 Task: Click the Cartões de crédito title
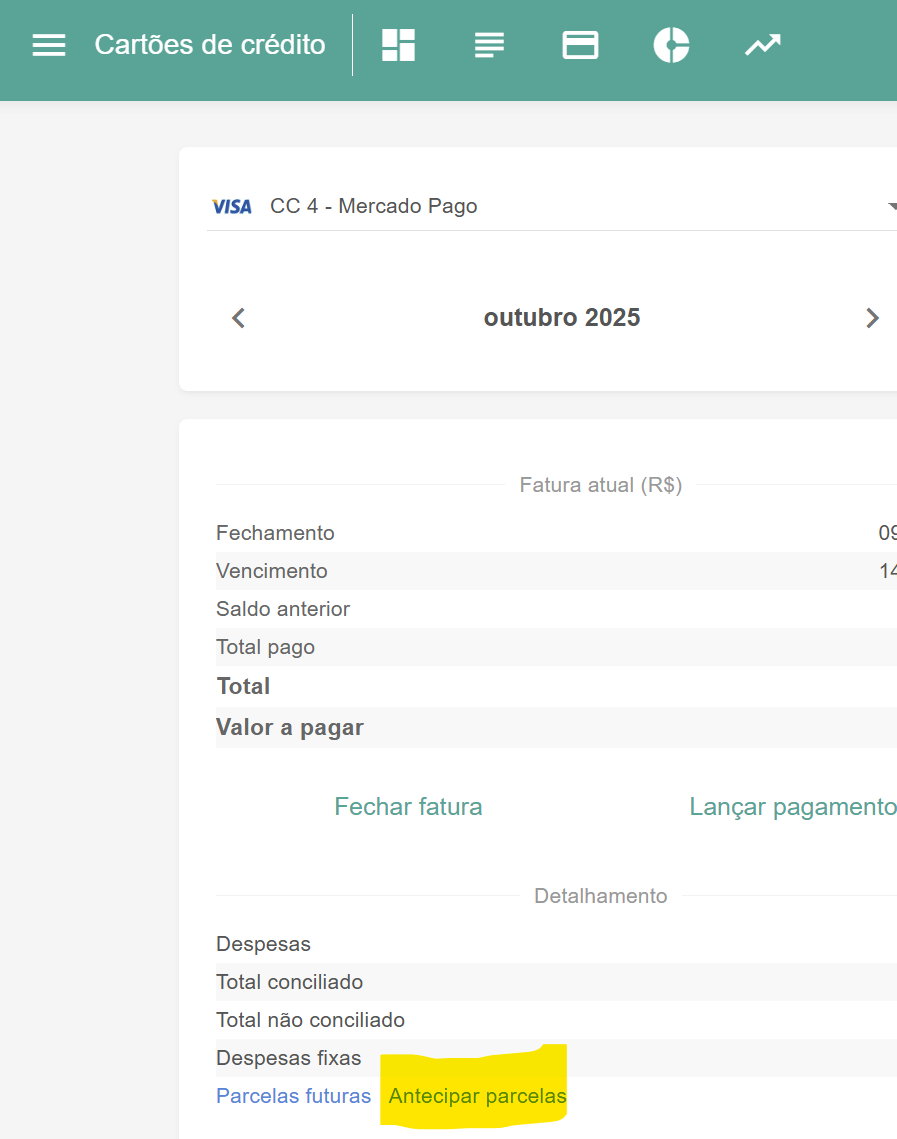coord(210,45)
